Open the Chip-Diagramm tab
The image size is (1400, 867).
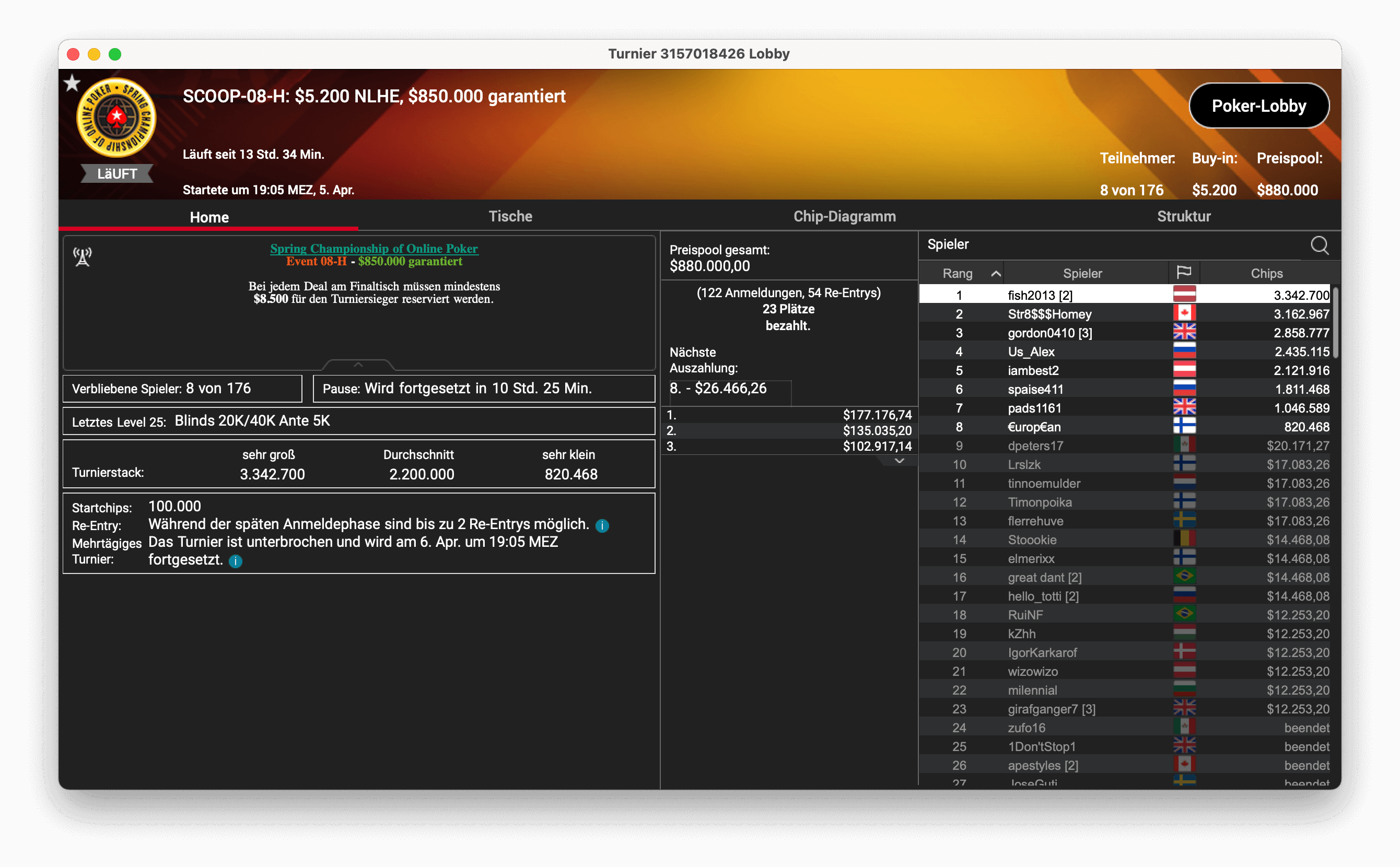point(844,216)
